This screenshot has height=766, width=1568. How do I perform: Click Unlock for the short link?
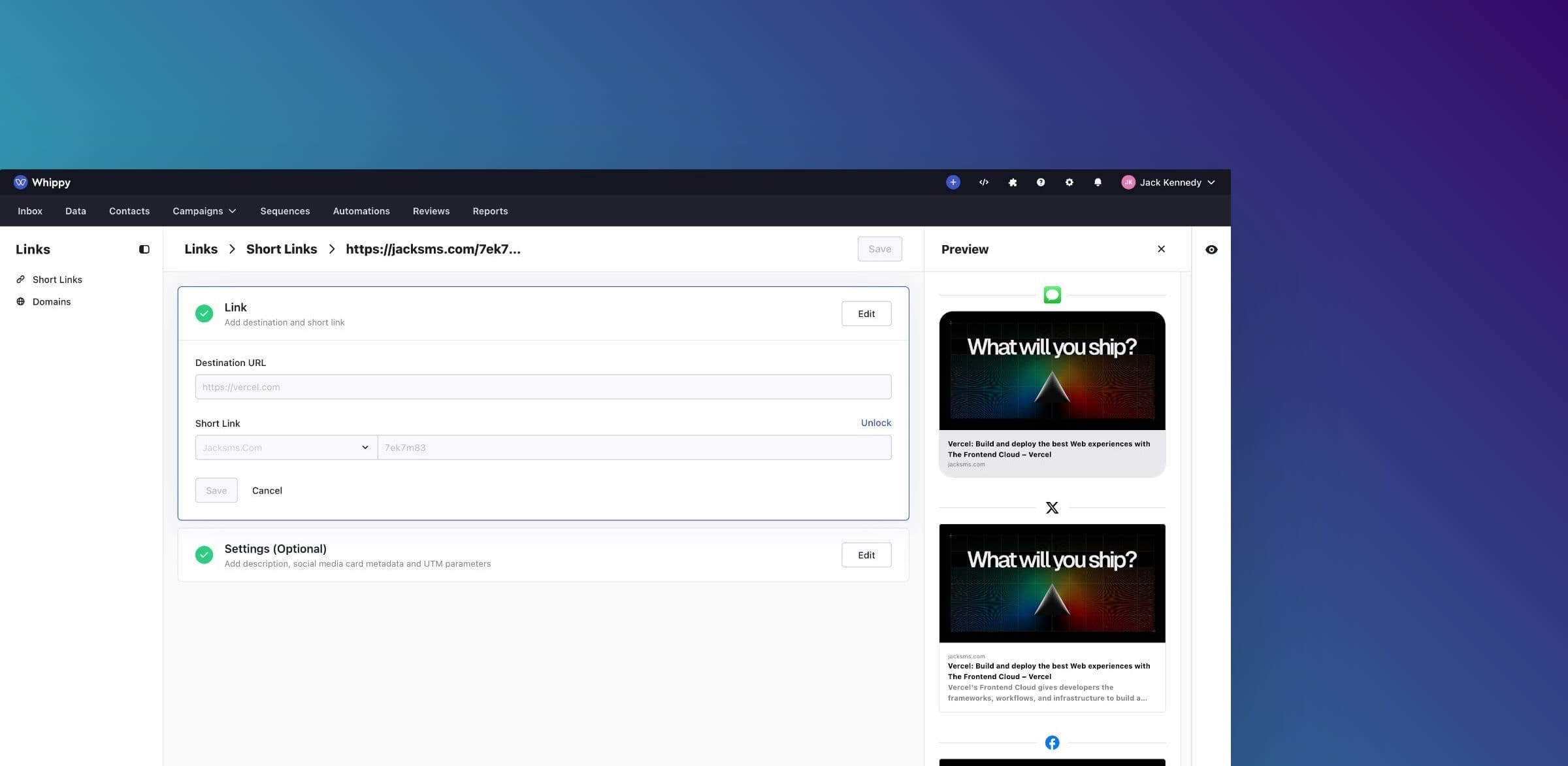click(x=875, y=423)
